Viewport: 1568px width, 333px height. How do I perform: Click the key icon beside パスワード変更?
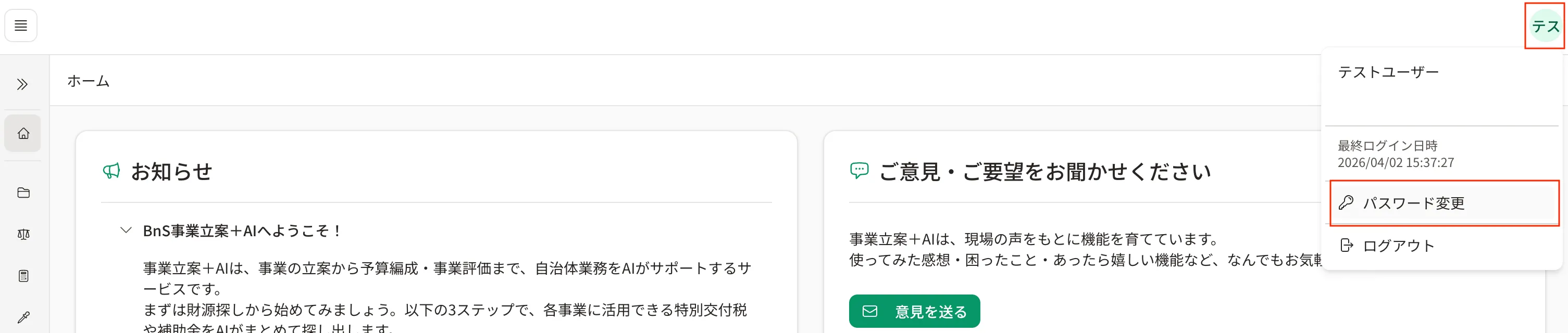pyautogui.click(x=1346, y=203)
